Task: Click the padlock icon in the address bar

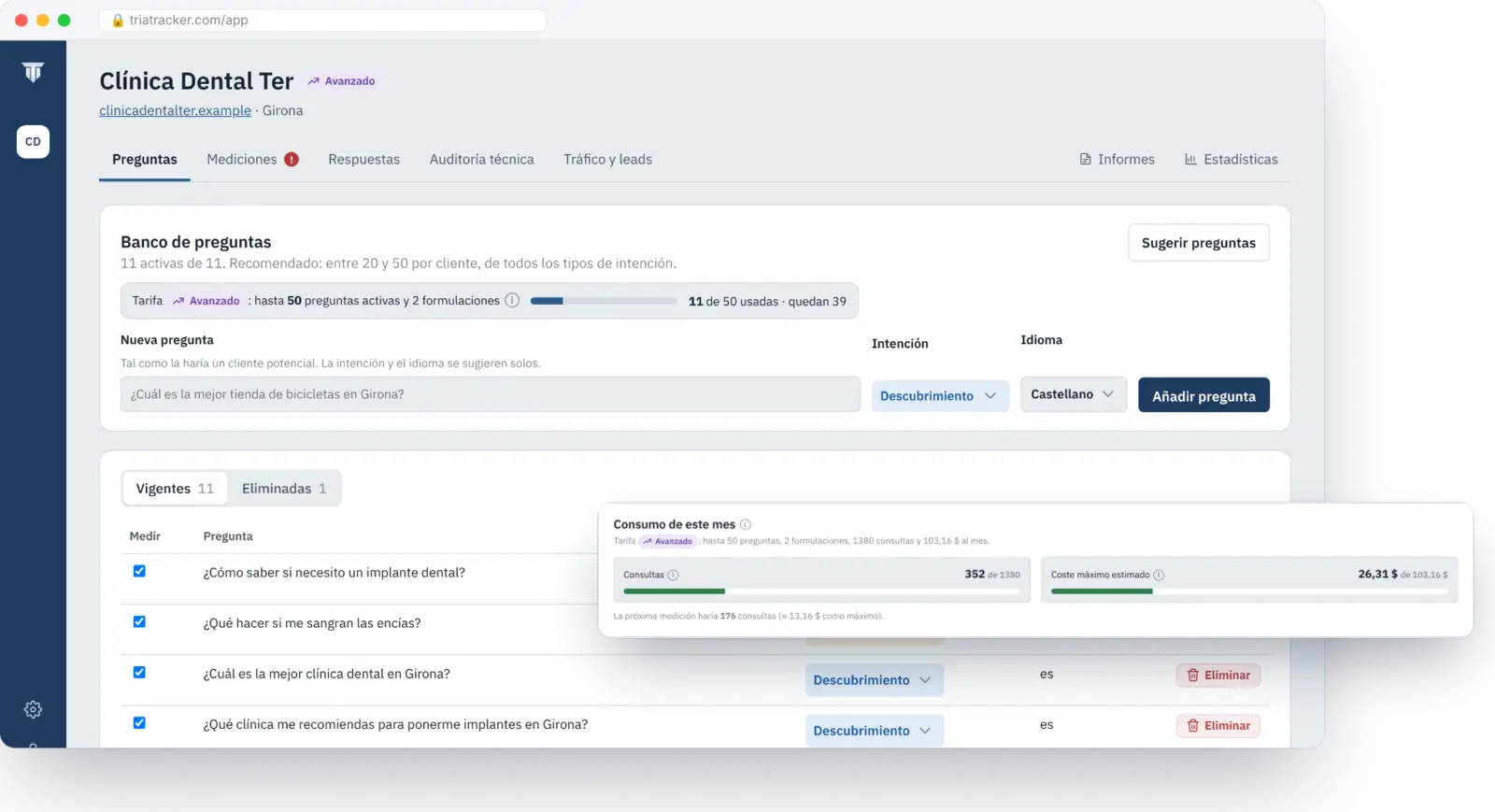Action: [x=118, y=20]
